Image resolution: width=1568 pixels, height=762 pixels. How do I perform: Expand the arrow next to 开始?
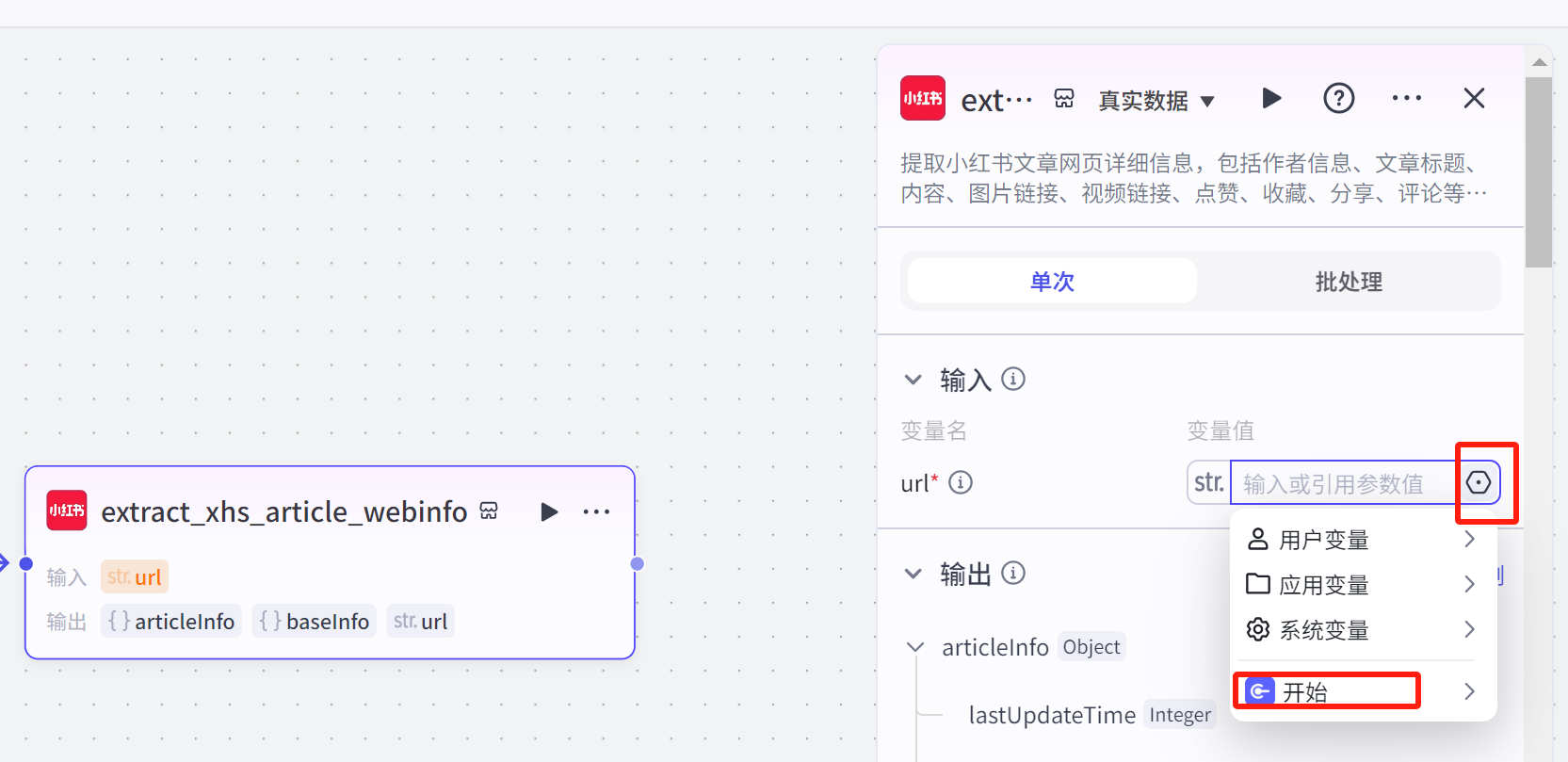(1469, 691)
